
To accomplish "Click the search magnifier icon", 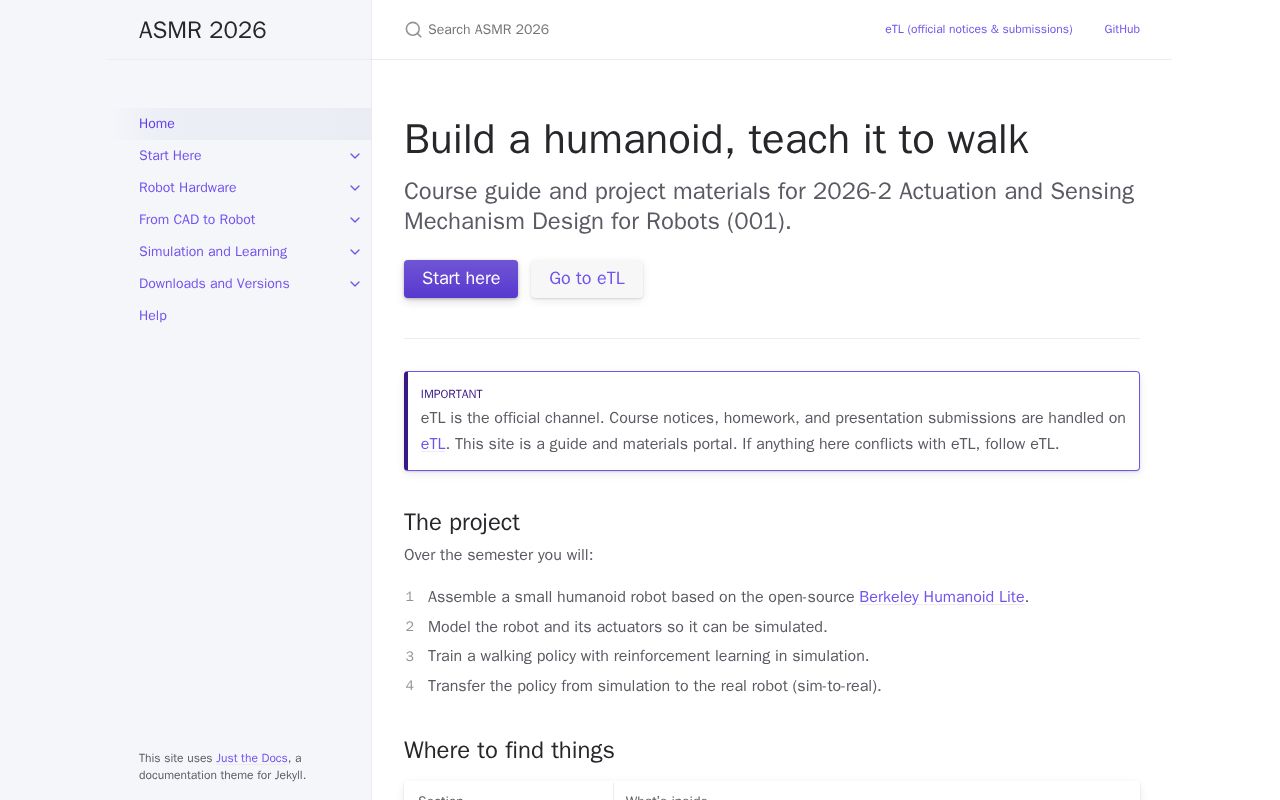I will click(413, 30).
